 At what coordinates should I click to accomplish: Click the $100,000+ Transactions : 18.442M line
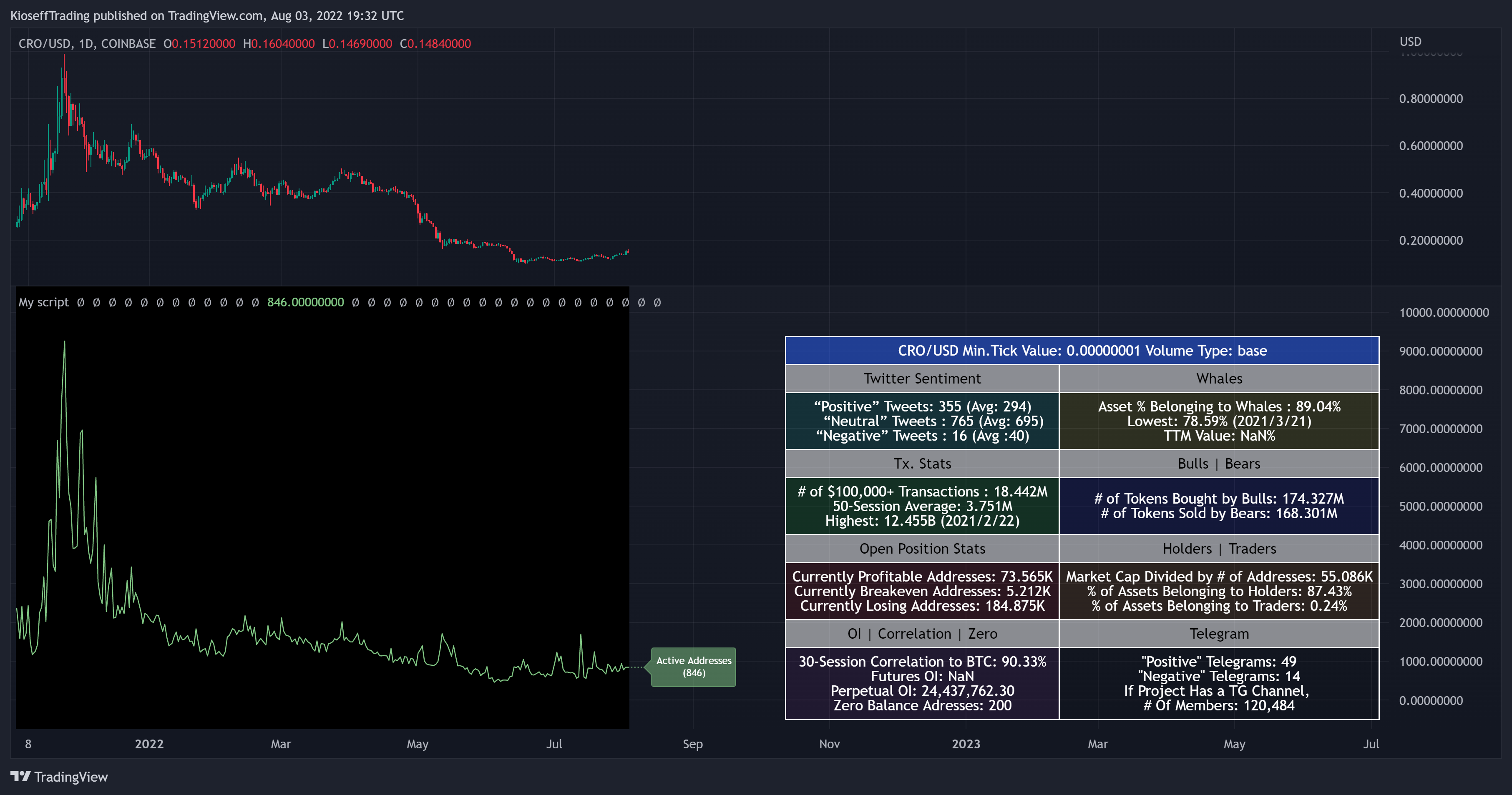922,492
